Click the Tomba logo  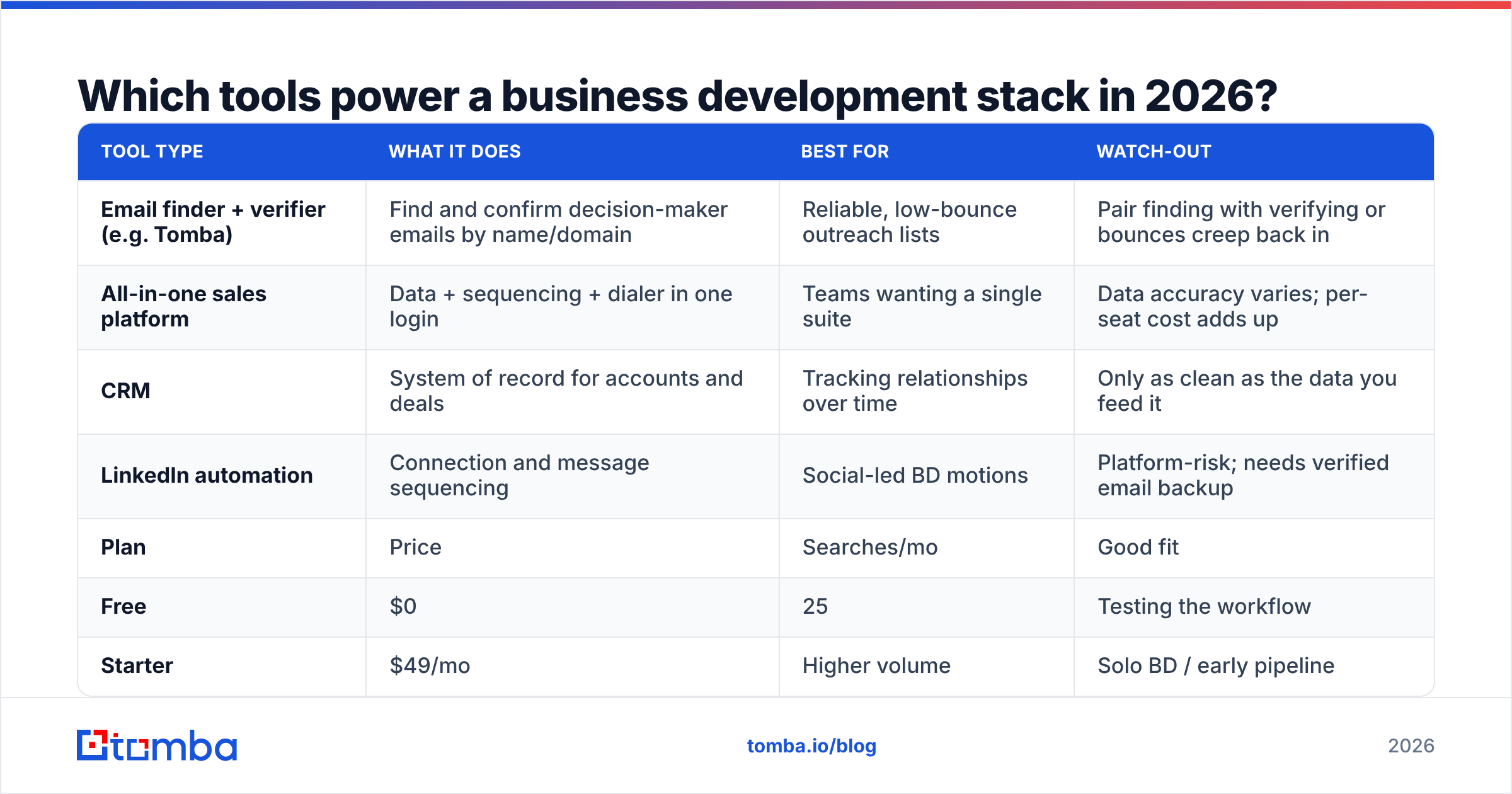[157, 745]
